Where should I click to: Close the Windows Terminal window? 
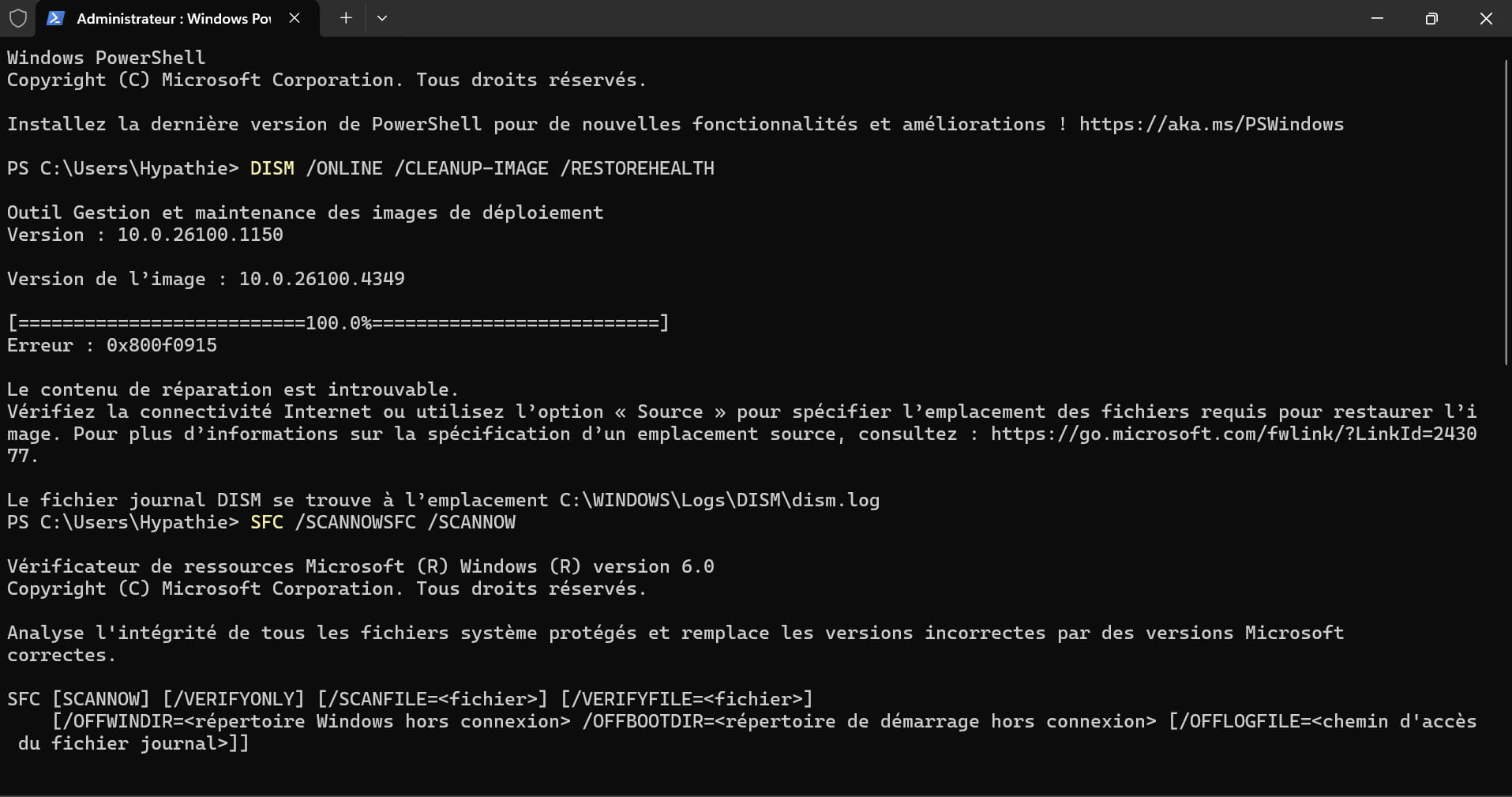click(1486, 18)
